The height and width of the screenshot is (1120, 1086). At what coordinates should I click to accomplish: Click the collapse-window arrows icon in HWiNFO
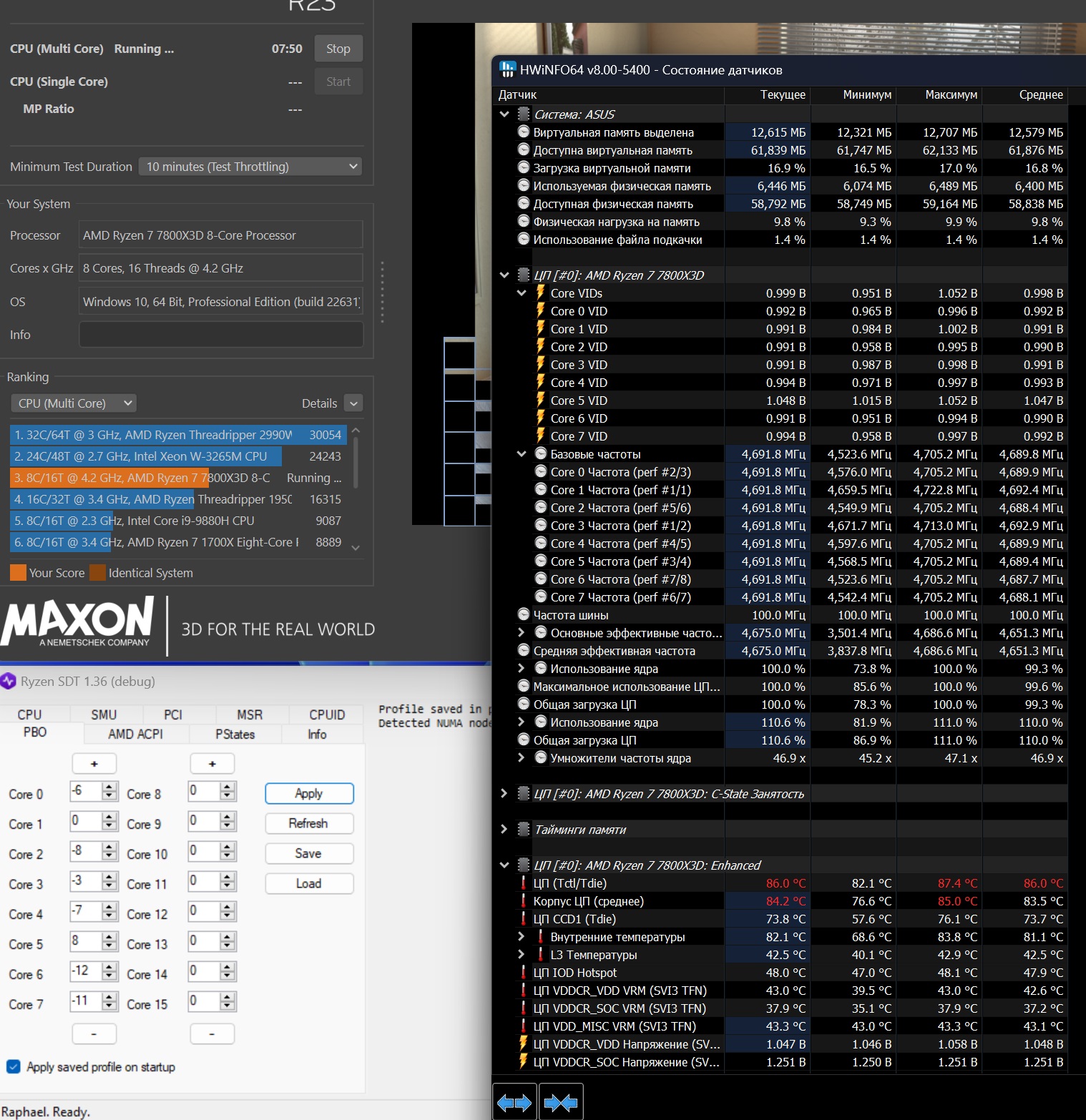click(x=561, y=1102)
